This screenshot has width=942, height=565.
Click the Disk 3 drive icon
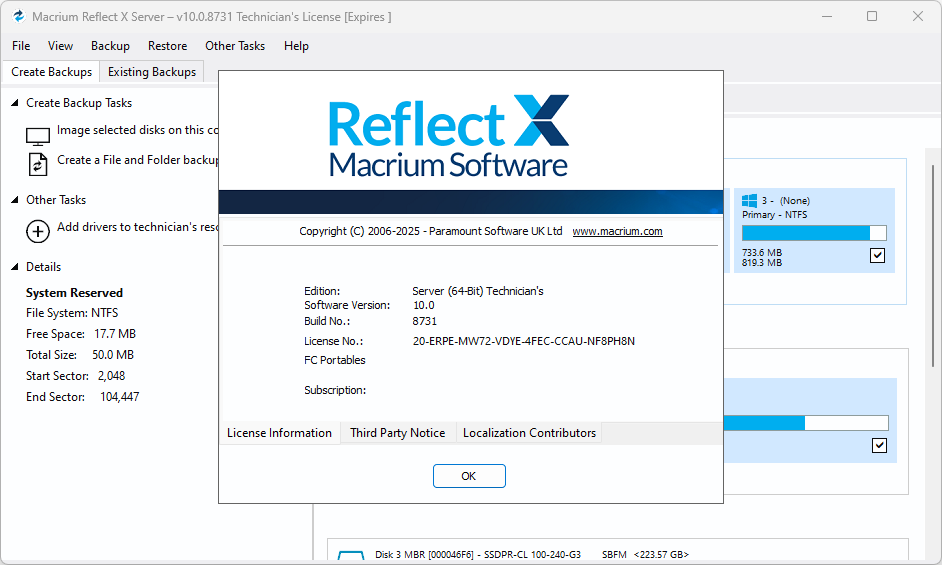351,555
